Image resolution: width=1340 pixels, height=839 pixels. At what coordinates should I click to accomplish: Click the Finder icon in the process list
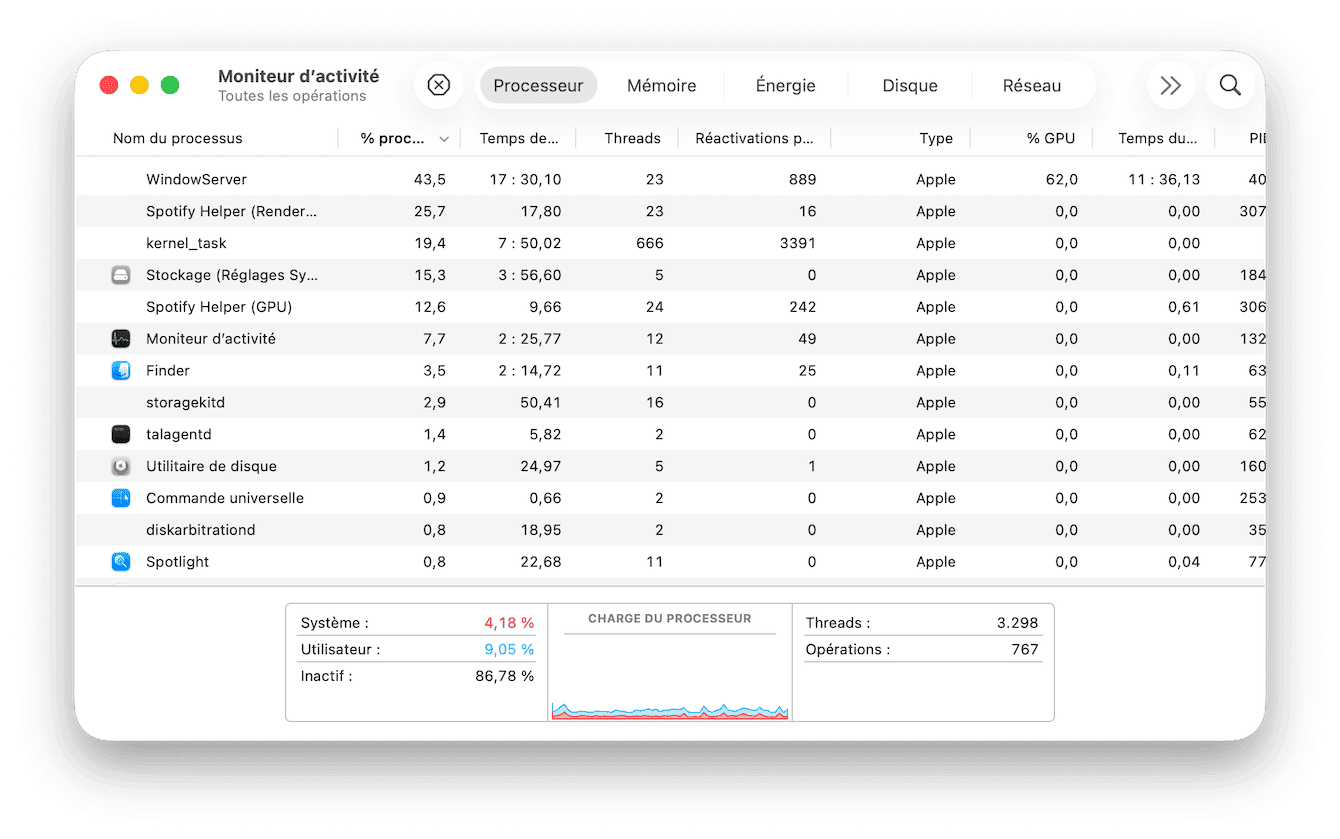[120, 370]
